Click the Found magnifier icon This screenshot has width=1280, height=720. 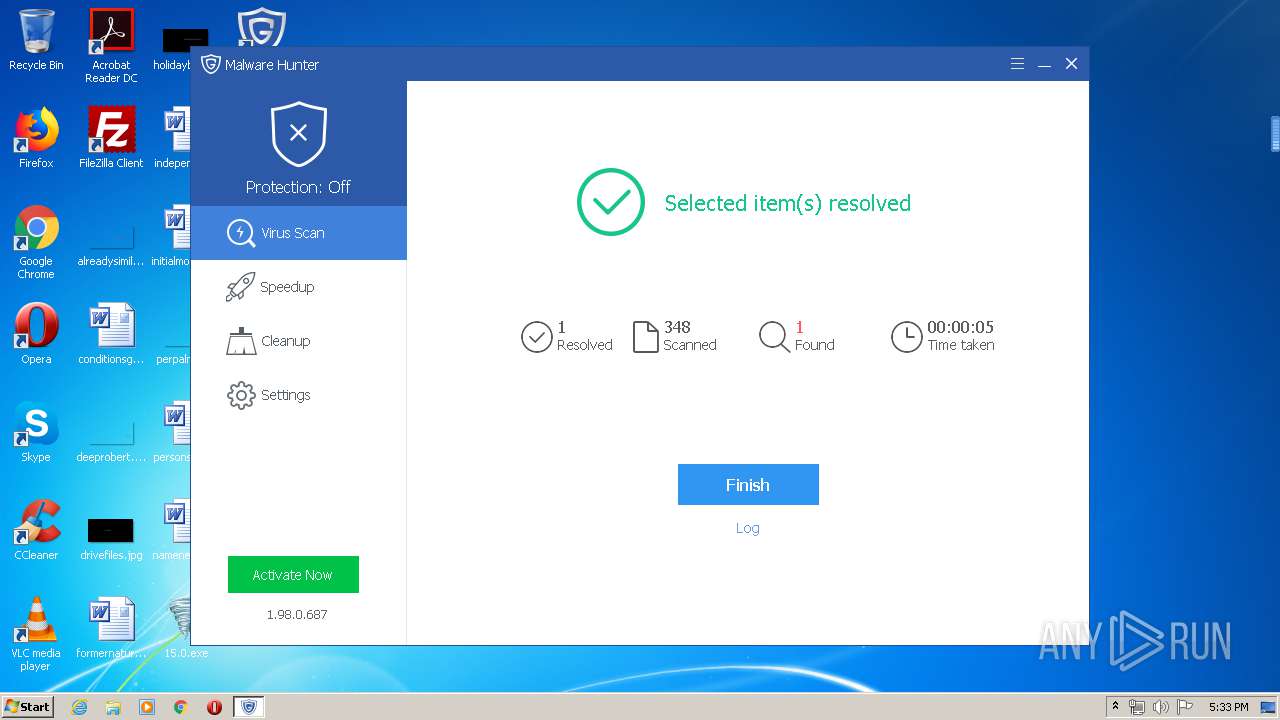(774, 337)
